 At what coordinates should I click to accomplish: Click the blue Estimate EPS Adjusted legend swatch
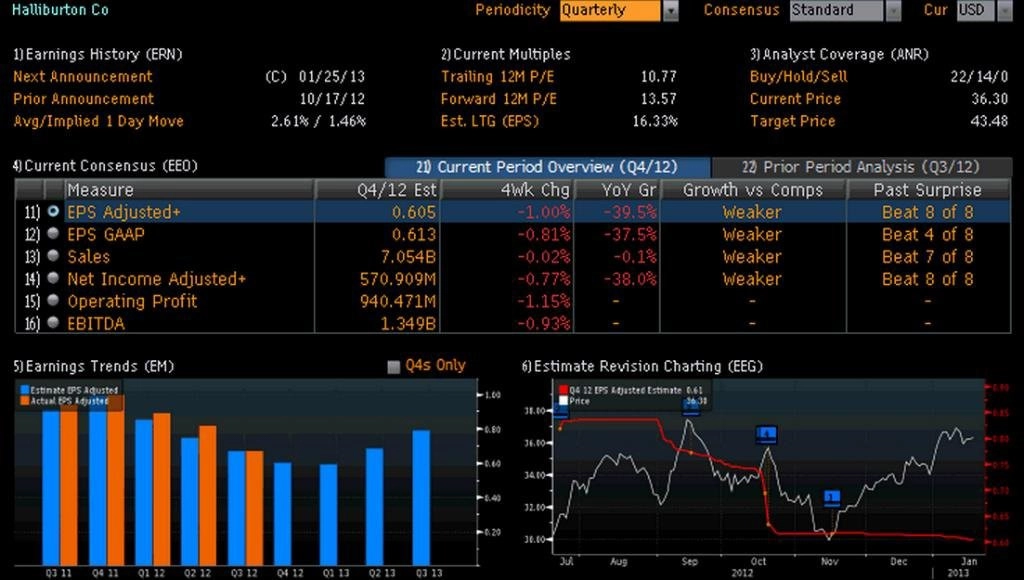25,390
